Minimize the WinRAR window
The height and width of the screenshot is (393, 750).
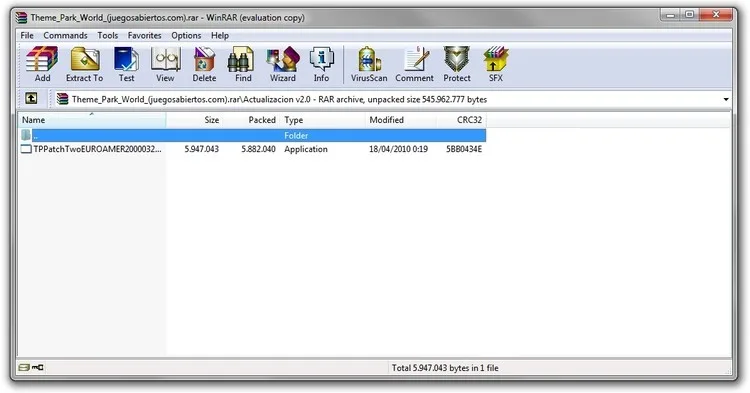671,15
